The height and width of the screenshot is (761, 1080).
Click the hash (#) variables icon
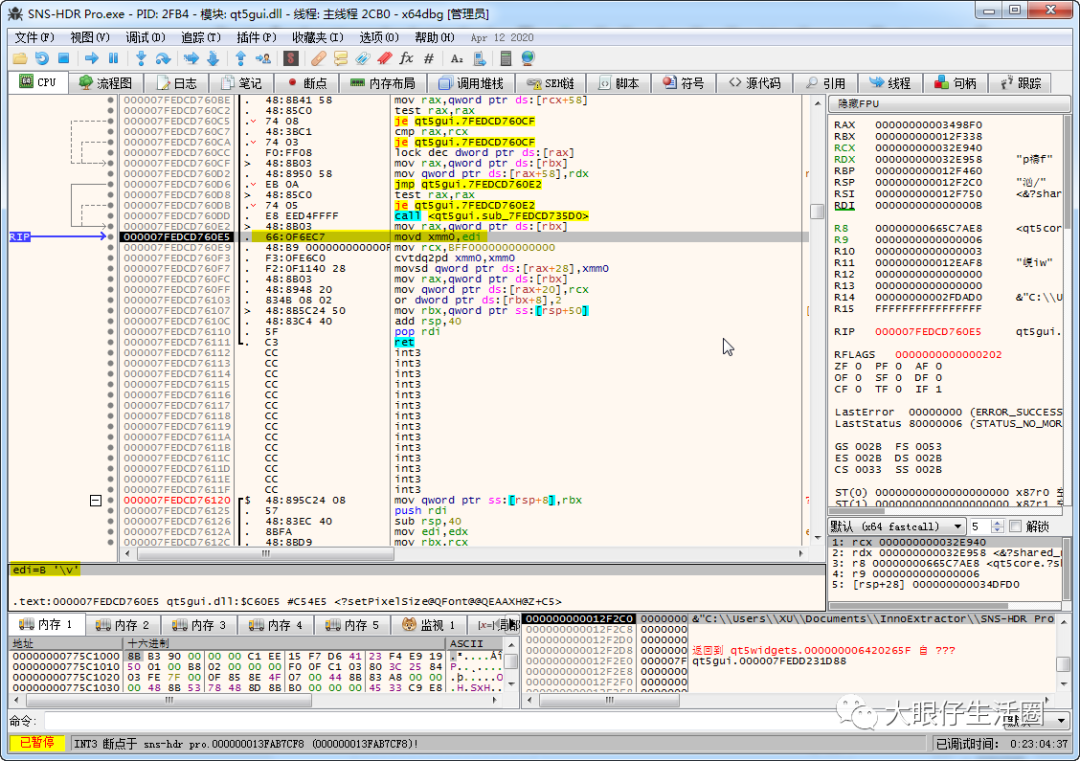coord(428,59)
